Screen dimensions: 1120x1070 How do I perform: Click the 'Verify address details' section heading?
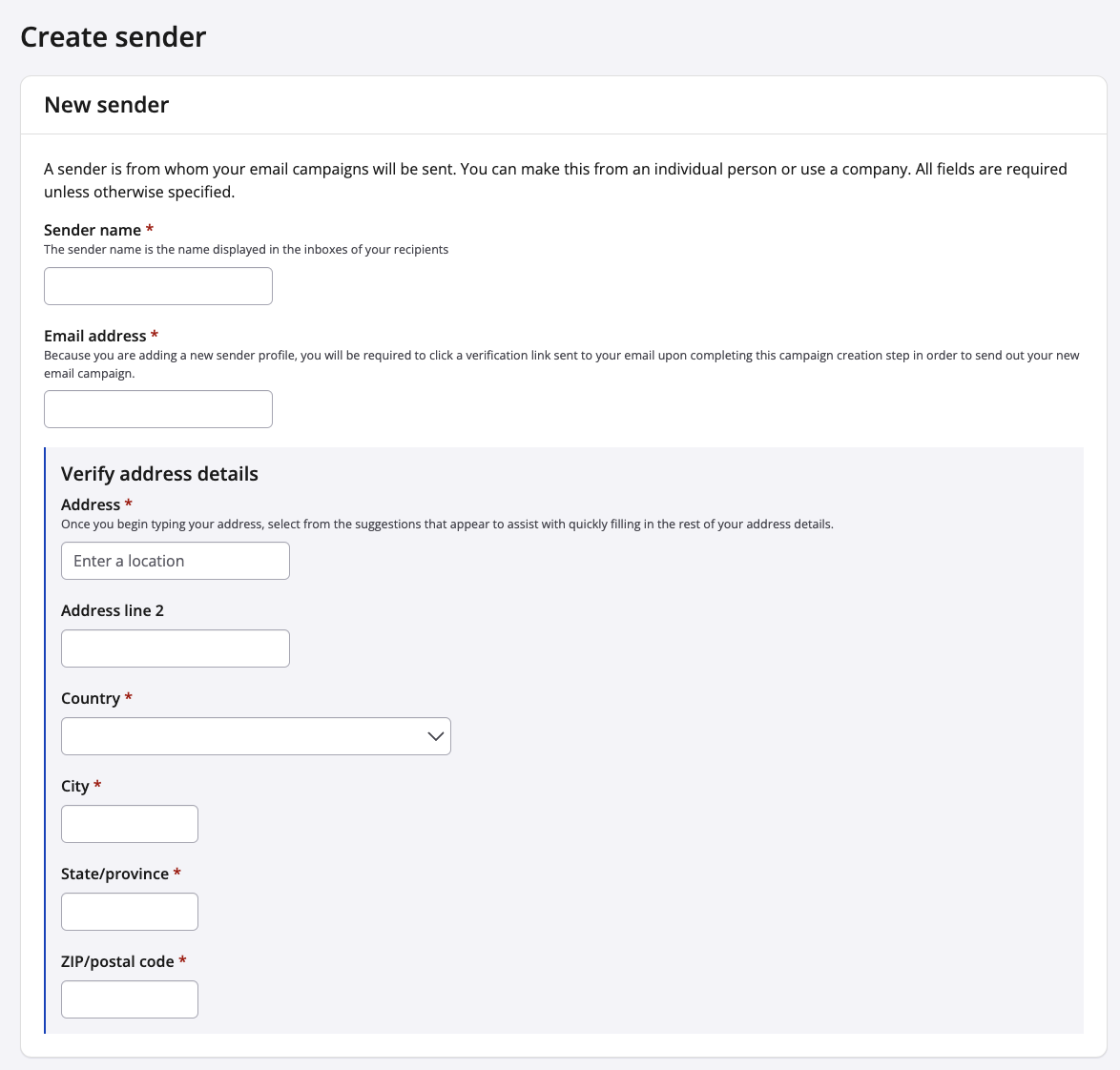159,474
